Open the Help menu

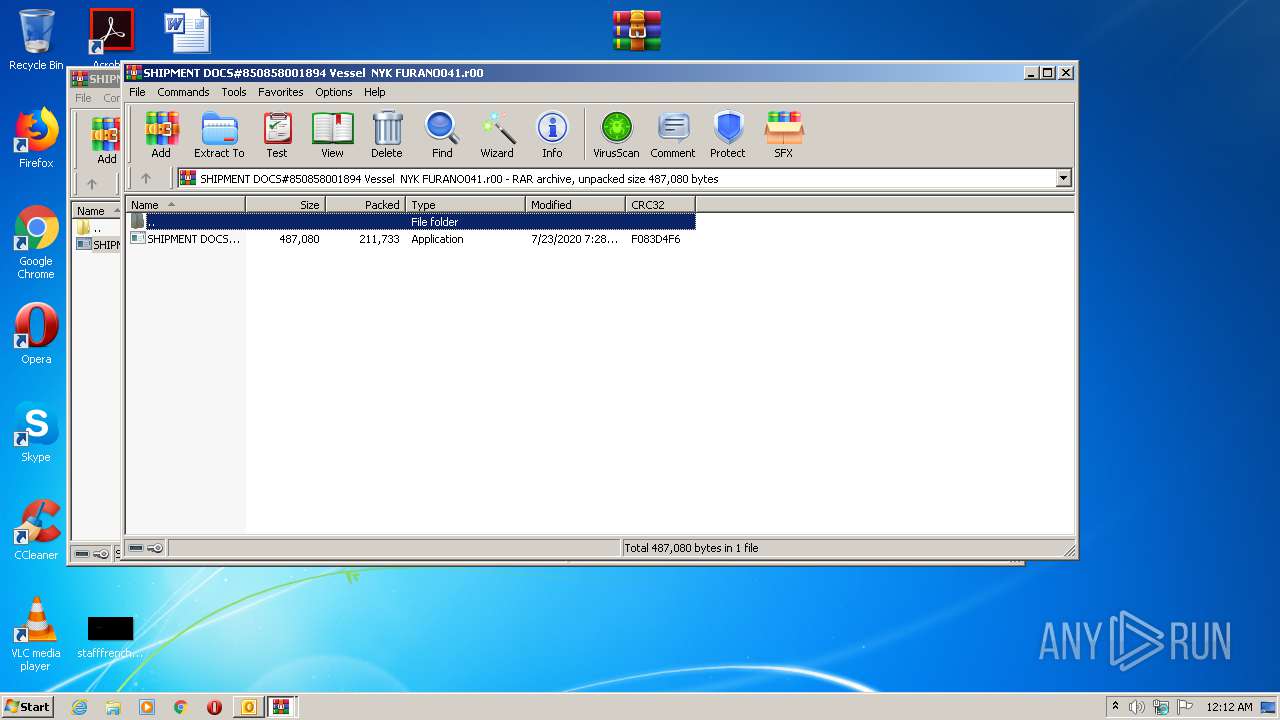[x=375, y=92]
